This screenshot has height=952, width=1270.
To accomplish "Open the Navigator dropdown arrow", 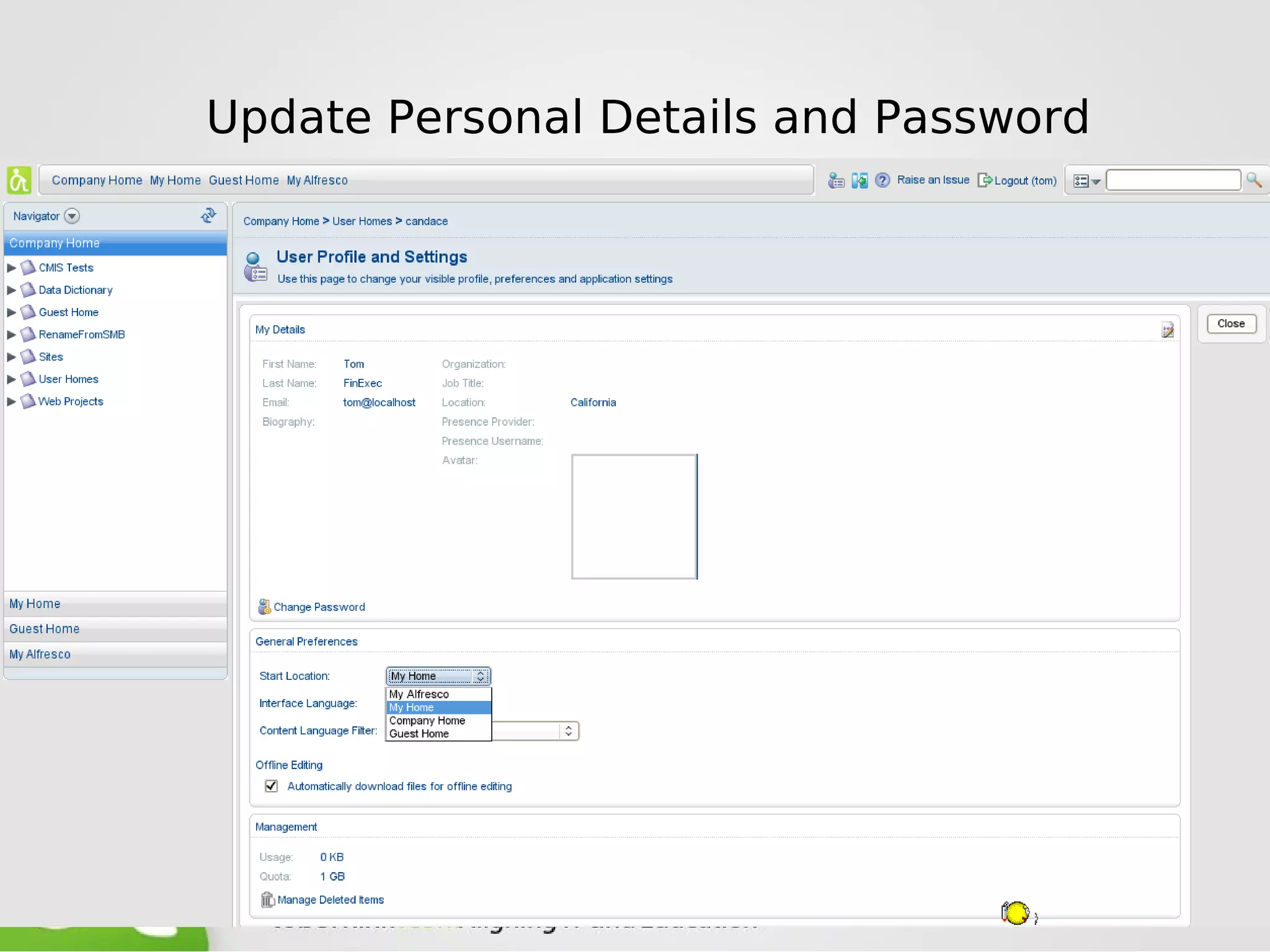I will coord(72,216).
